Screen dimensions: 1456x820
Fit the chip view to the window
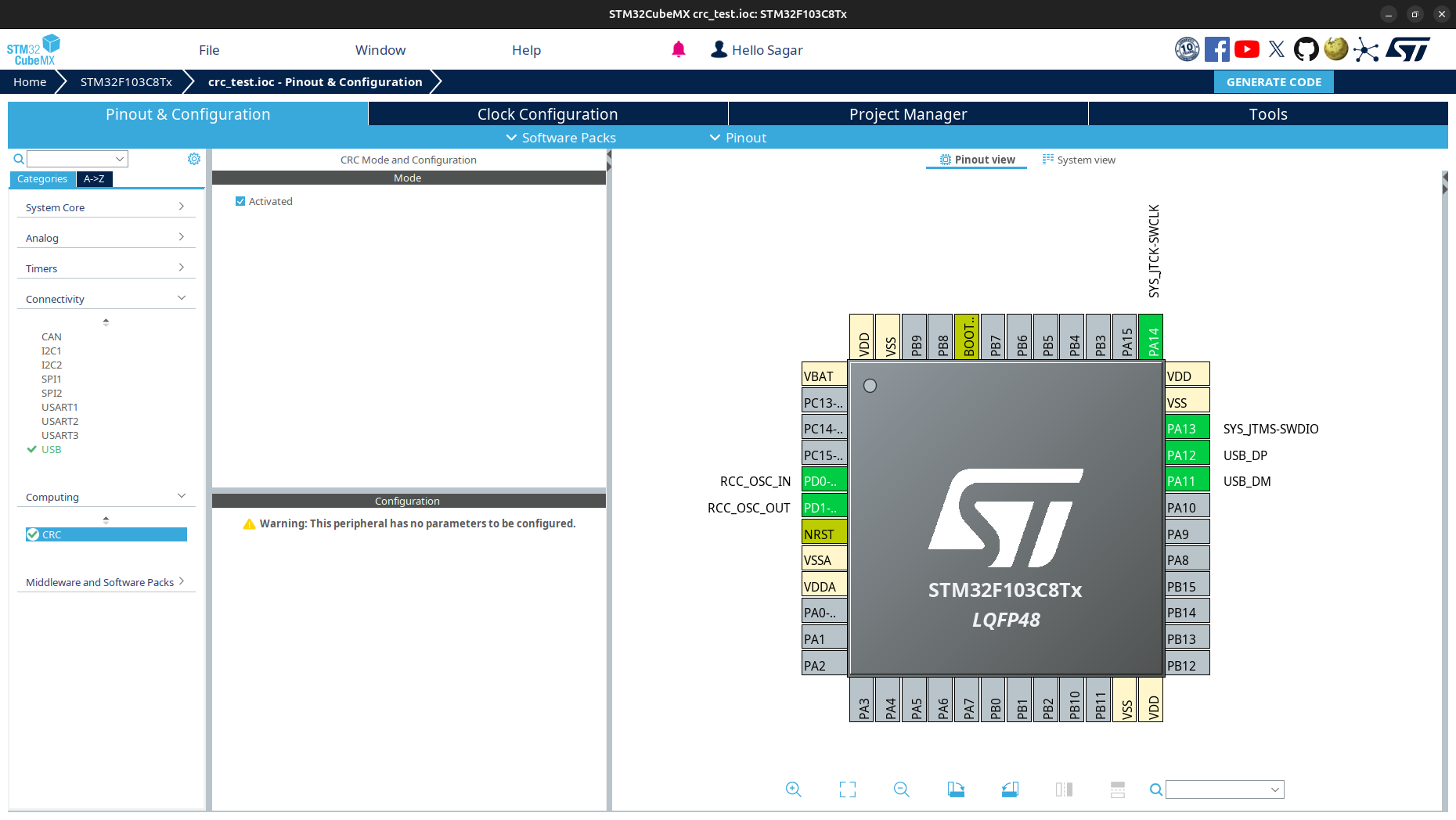click(848, 789)
